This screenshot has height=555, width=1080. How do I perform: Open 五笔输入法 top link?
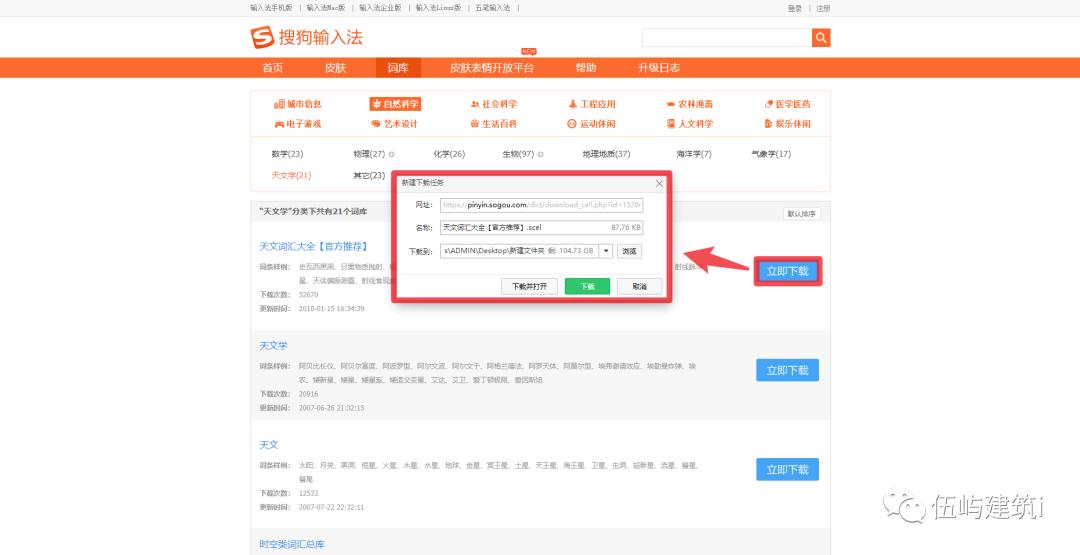[x=492, y=8]
